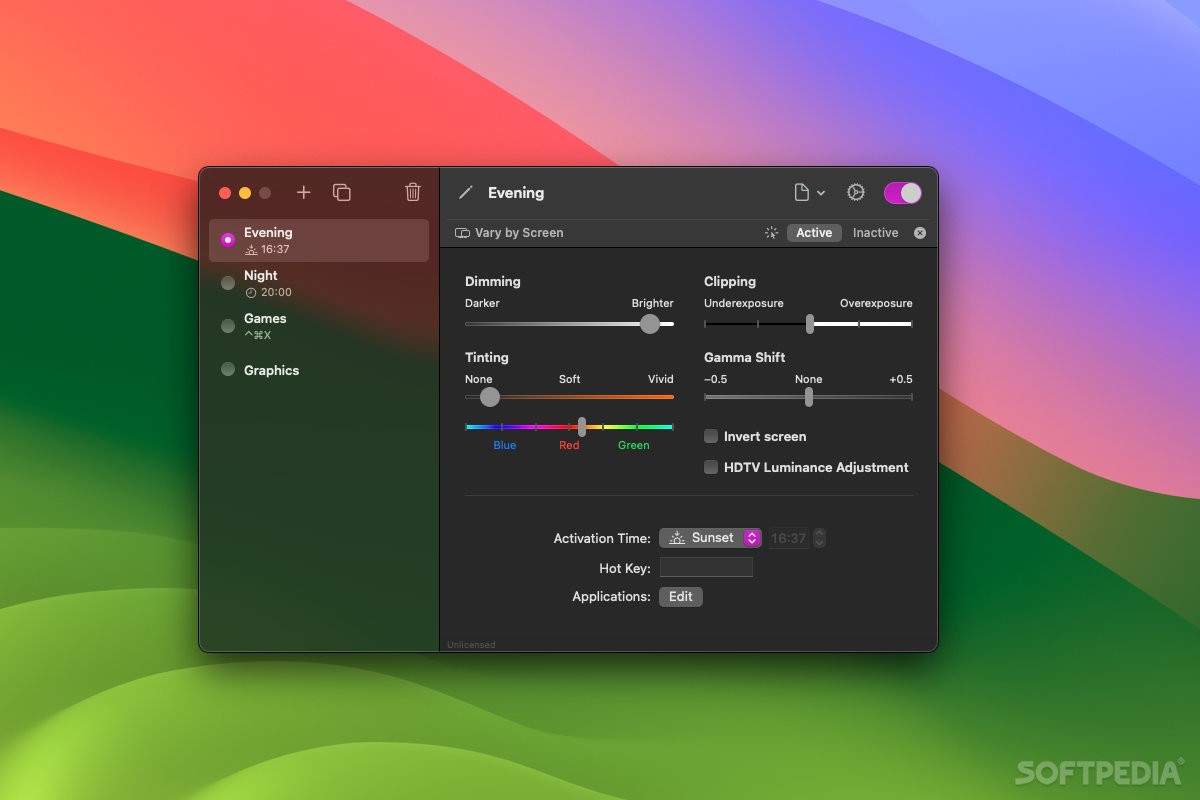Add a new preset with the plus icon

tap(303, 192)
